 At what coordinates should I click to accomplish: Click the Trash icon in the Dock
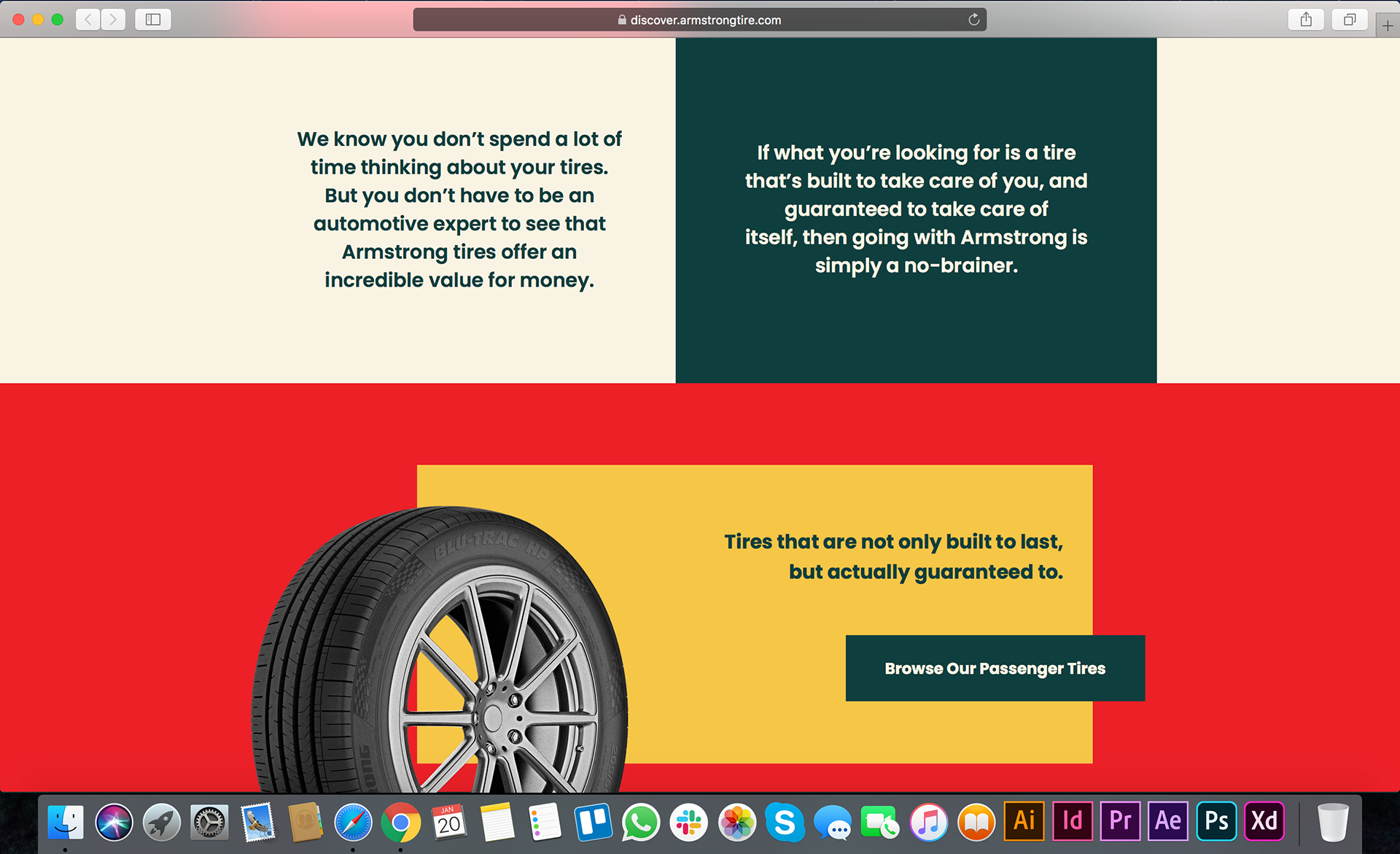tap(1333, 823)
